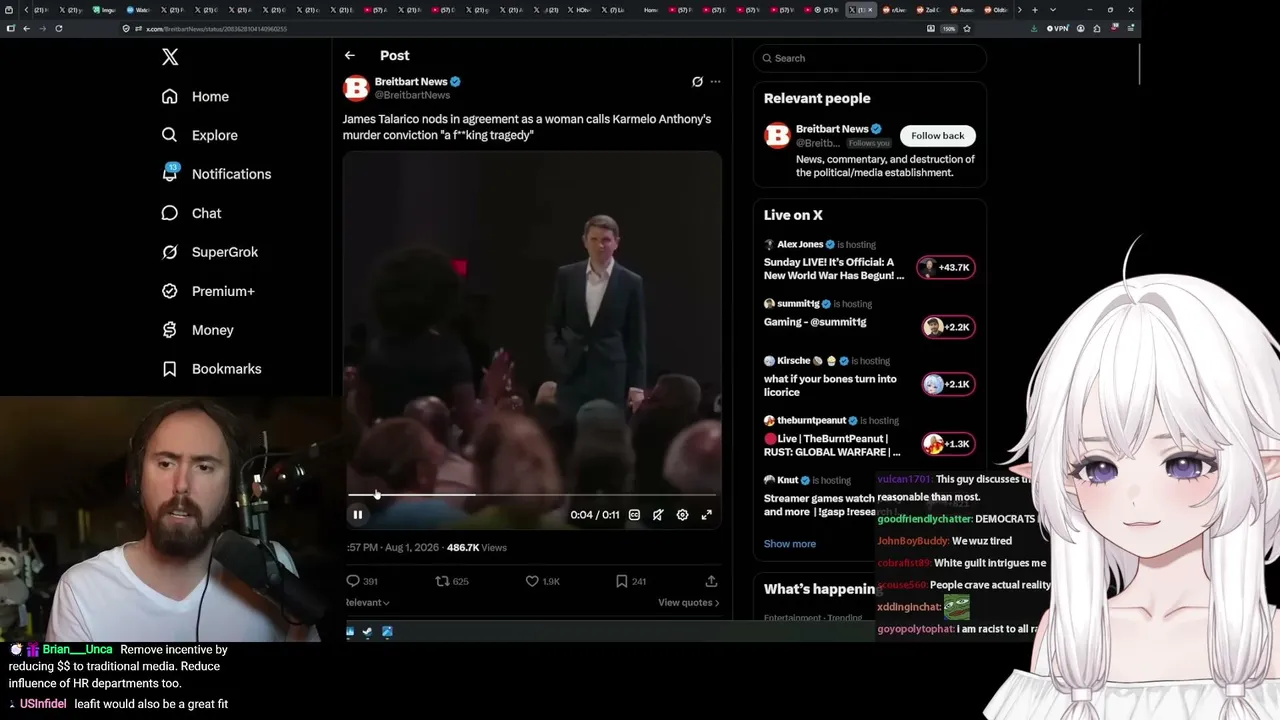This screenshot has width=1280, height=720.
Task: Click the "Relevant people" heading
Action: [817, 98]
